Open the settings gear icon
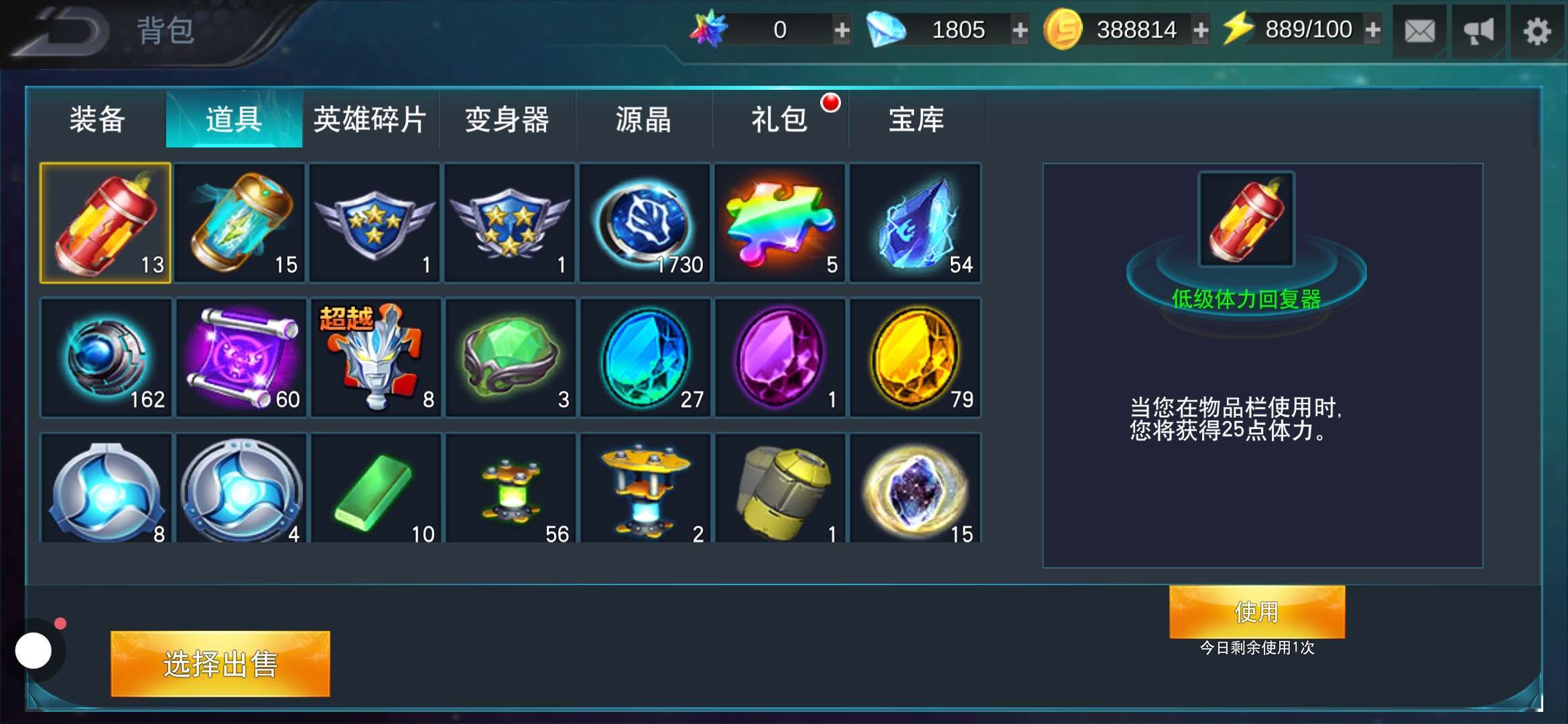 tap(1537, 31)
